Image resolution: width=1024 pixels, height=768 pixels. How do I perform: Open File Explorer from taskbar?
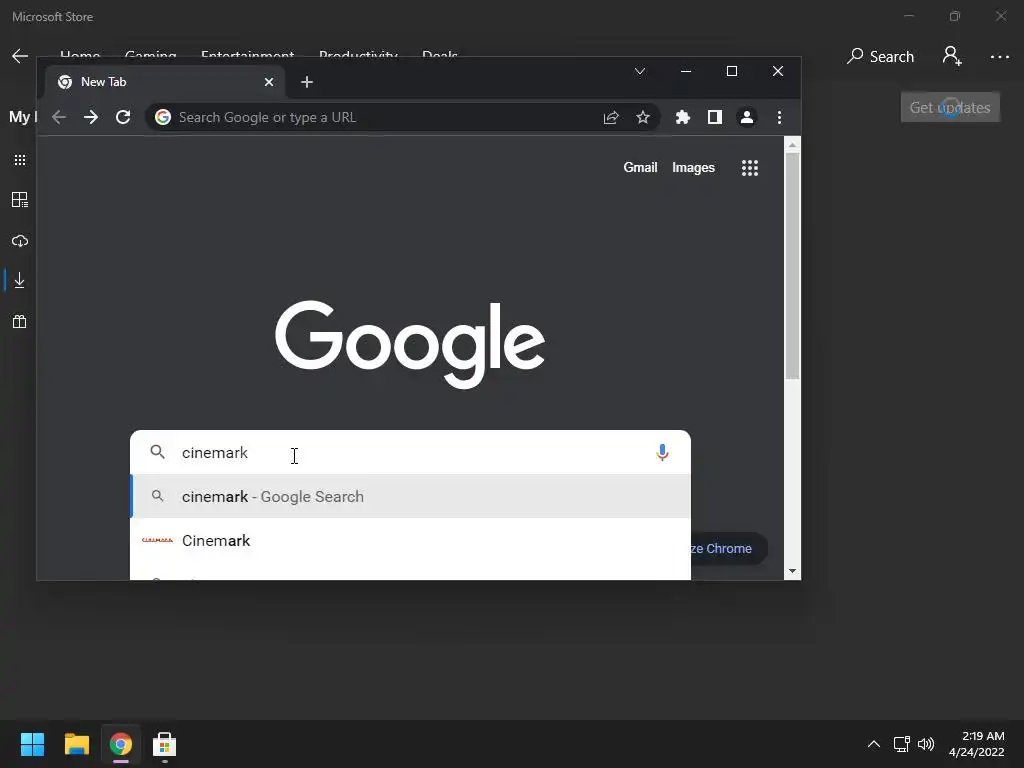76,744
